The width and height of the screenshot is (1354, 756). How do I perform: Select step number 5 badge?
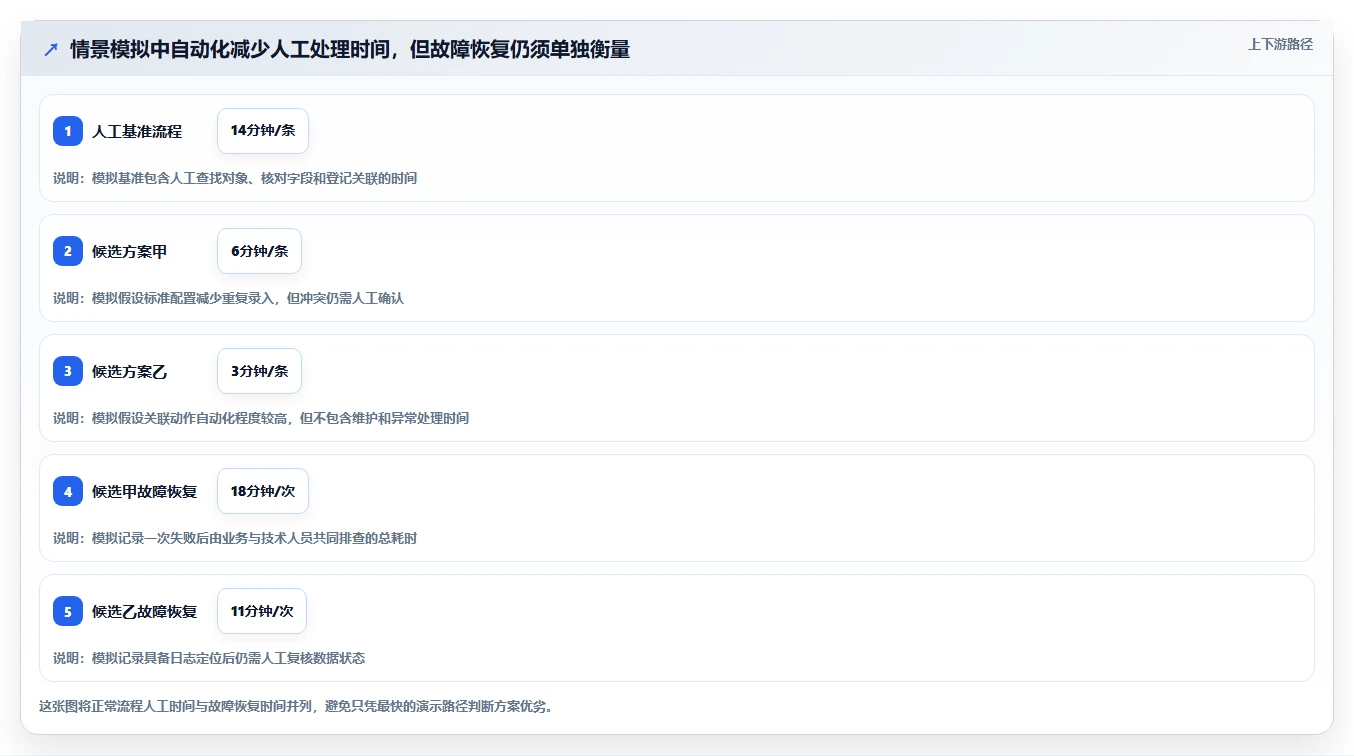point(68,611)
